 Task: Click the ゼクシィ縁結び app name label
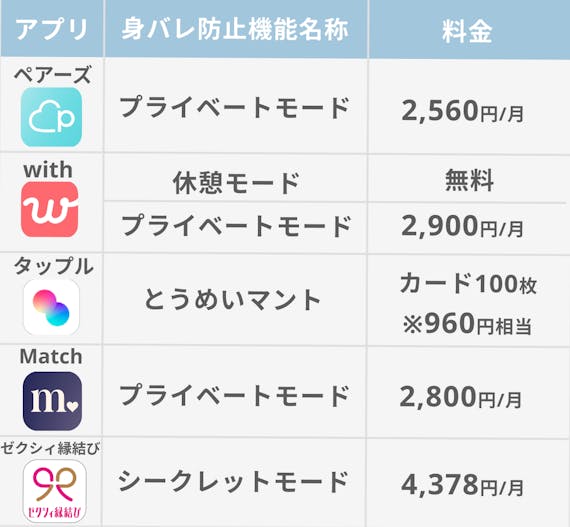50,448
